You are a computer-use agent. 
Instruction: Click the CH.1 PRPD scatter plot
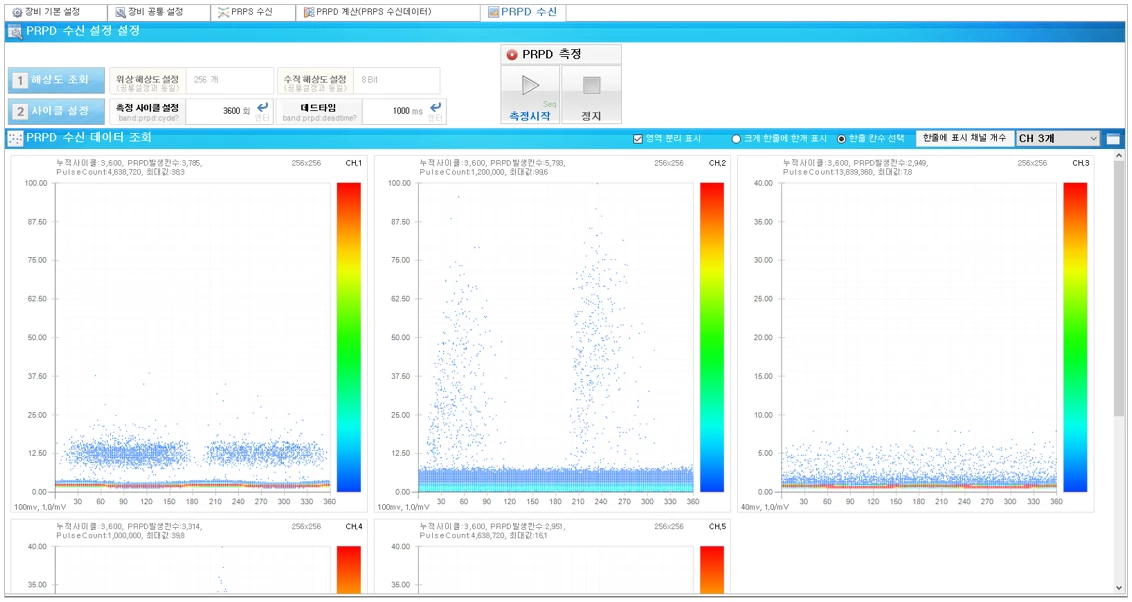[193, 337]
